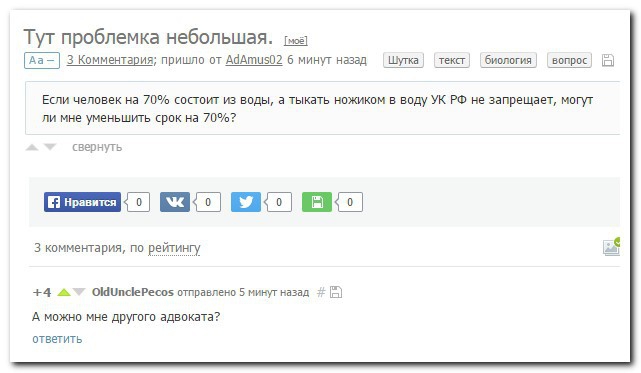The image size is (641, 373).
Task: Save the comment using its floppy icon
Action: click(336, 292)
